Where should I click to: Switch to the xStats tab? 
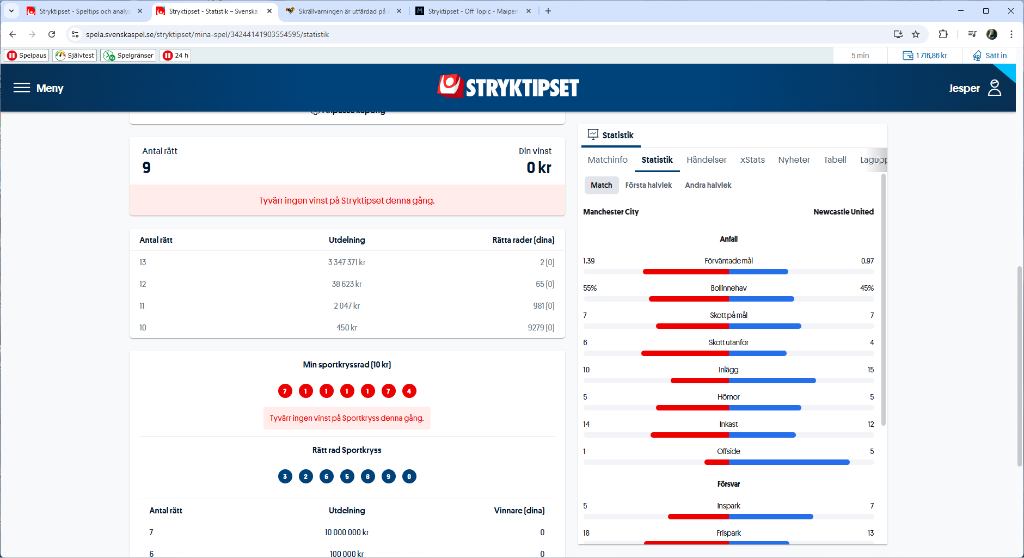tap(752, 160)
